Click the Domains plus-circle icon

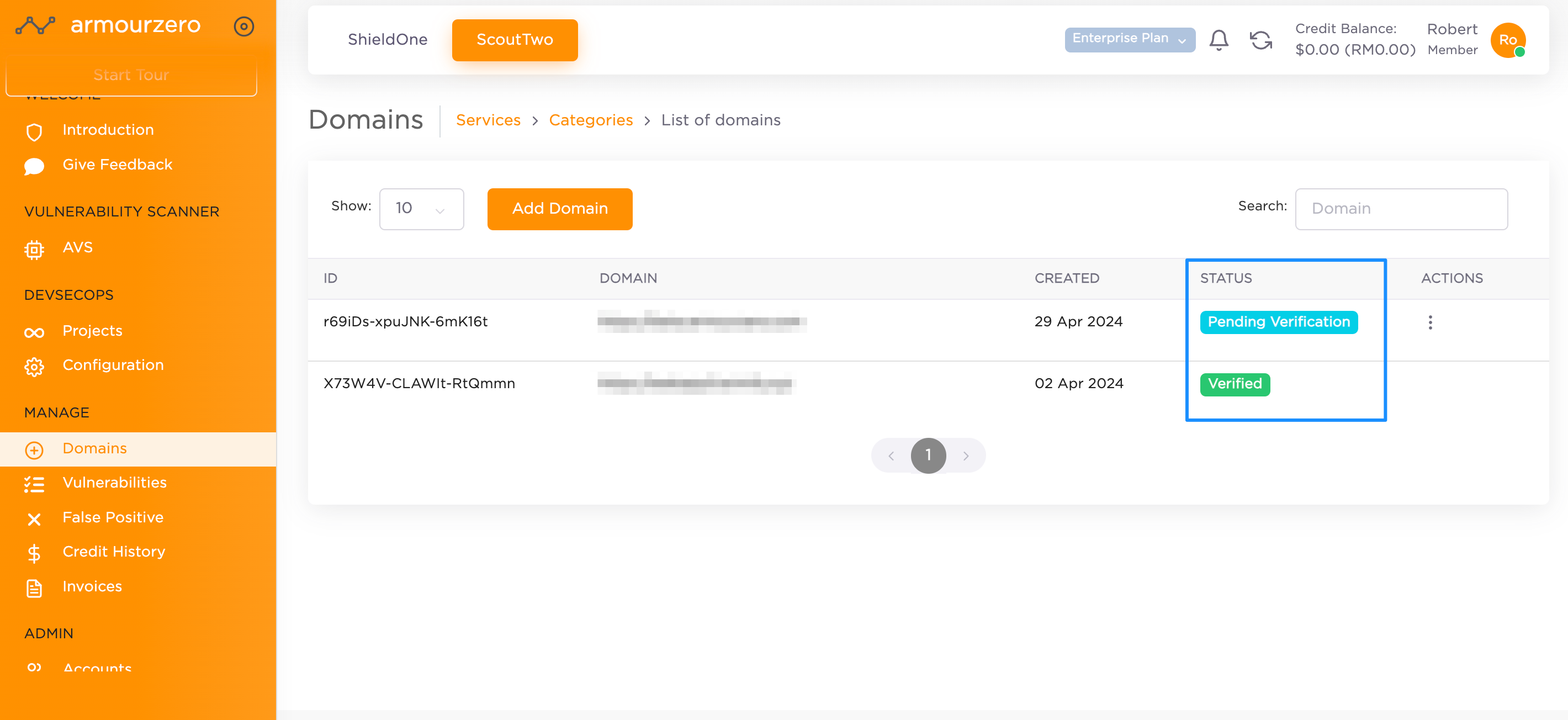[34, 450]
